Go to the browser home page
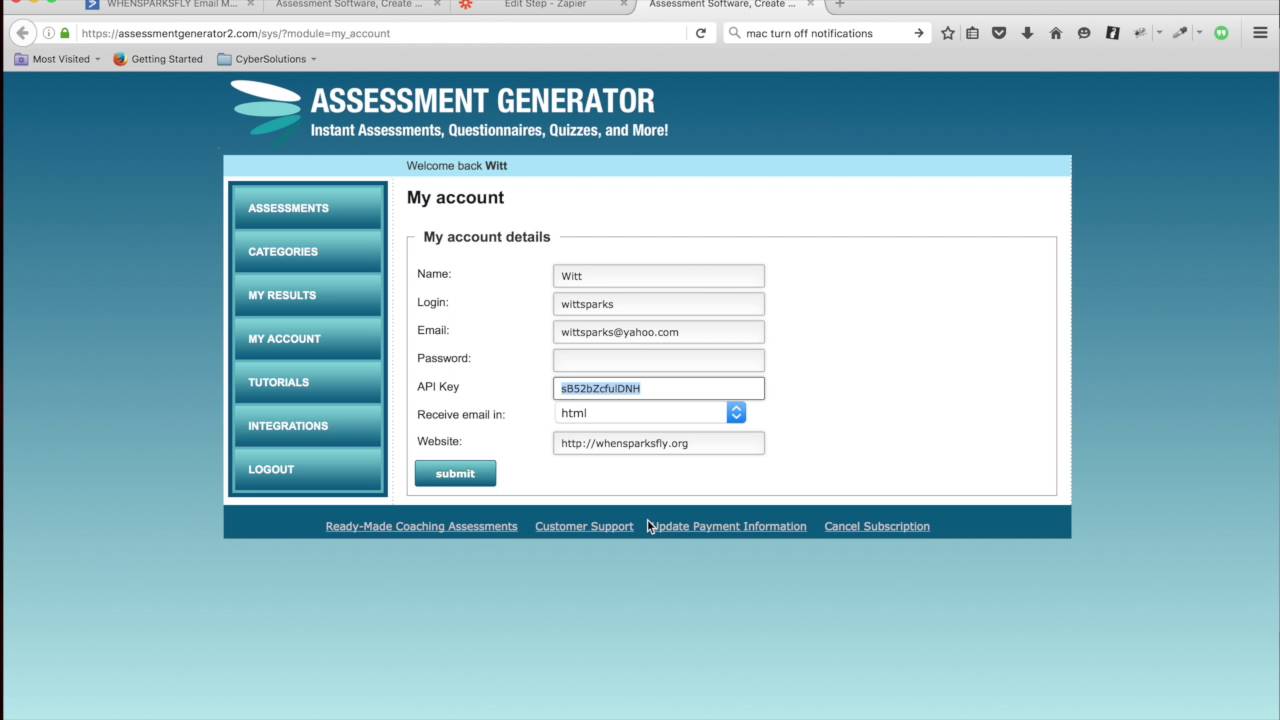 pyautogui.click(x=1055, y=33)
